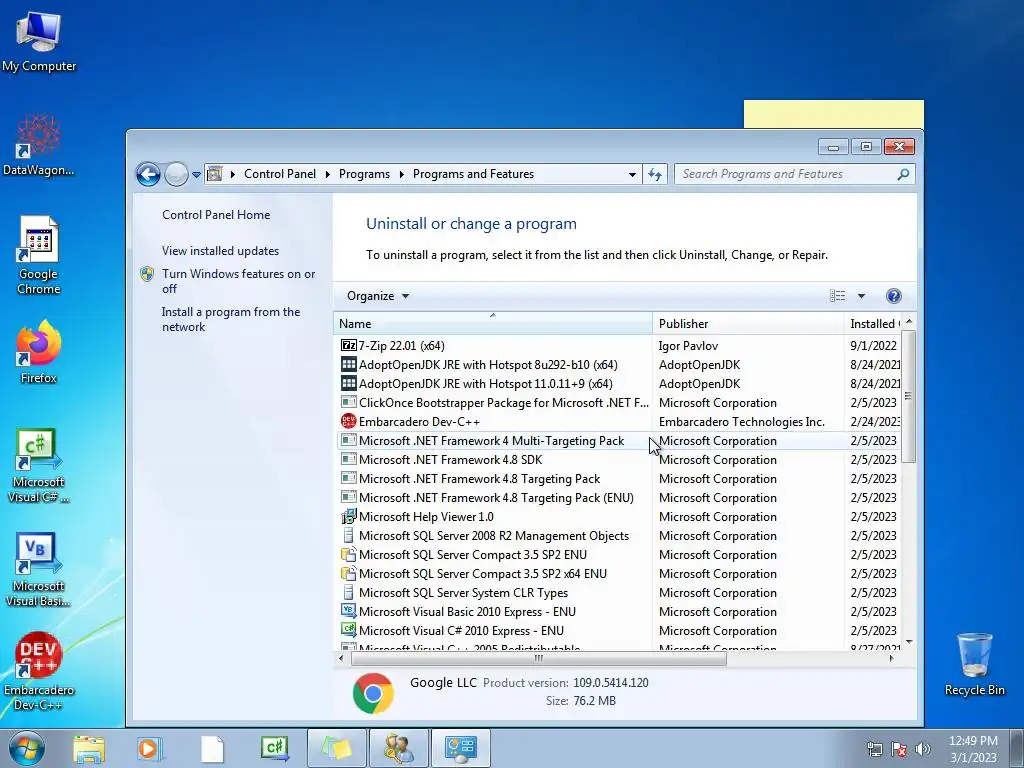Click the Action Center flag icon
Screen dimensions: 1024x768
pos(899,749)
